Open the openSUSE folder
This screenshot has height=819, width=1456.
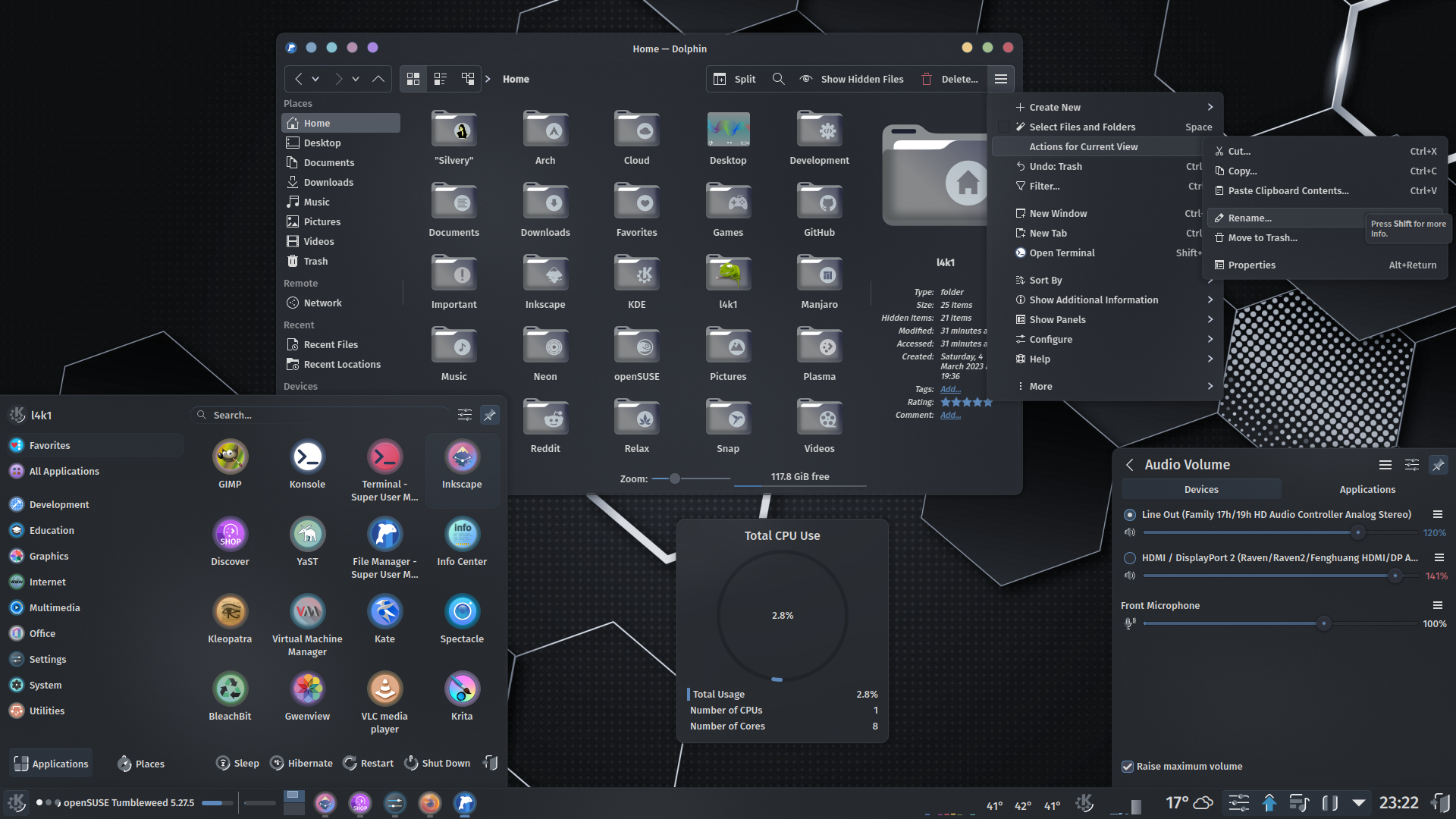click(x=636, y=354)
